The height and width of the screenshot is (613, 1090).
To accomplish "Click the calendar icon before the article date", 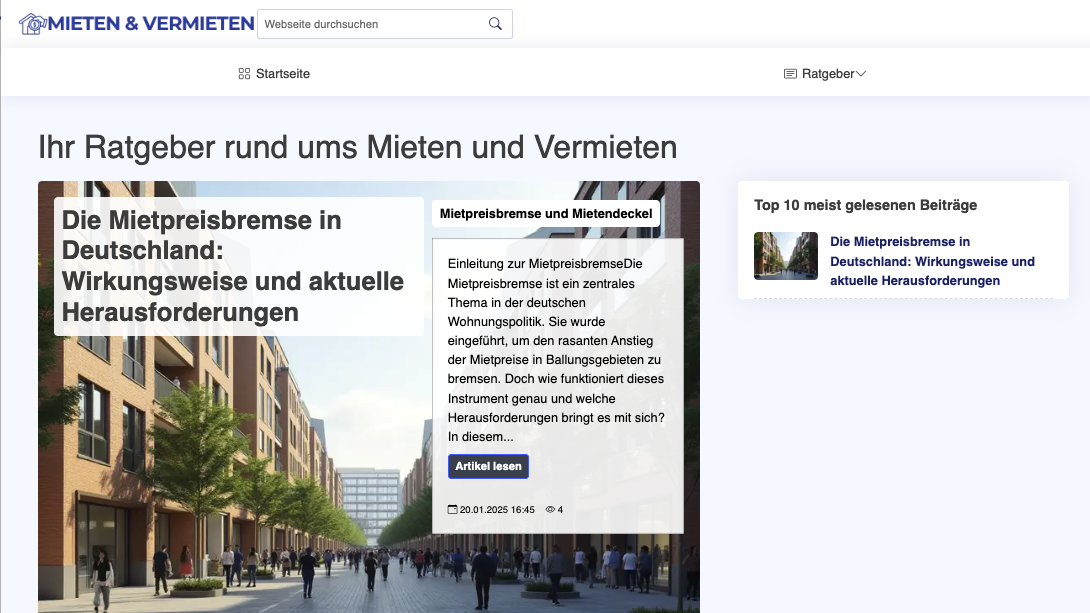I will (x=452, y=508).
